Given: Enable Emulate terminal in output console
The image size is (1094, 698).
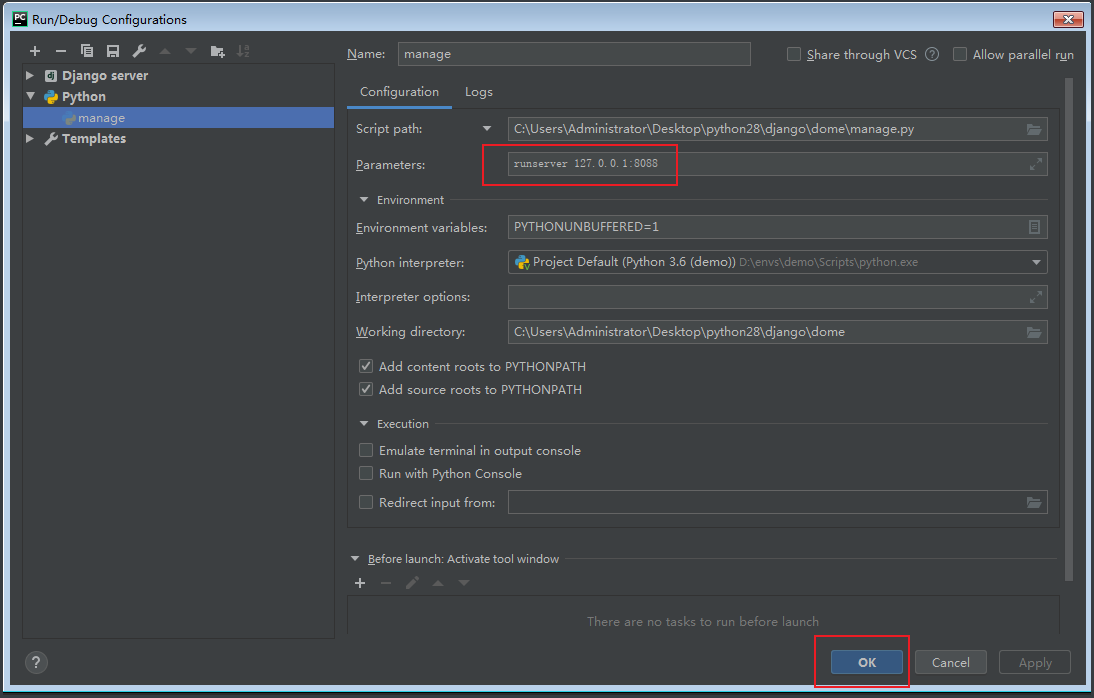Looking at the screenshot, I should point(366,450).
